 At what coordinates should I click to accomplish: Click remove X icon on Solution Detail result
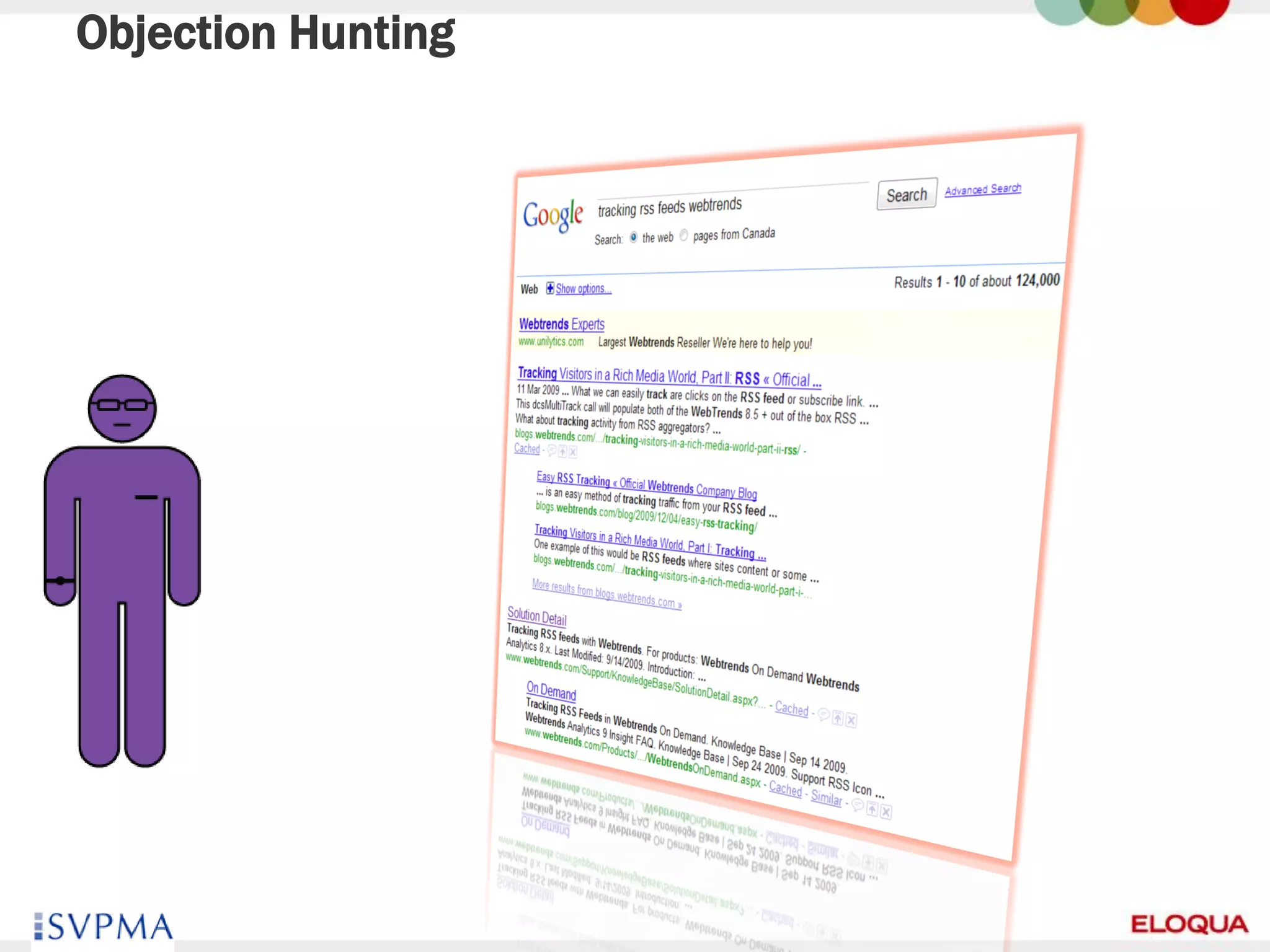pyautogui.click(x=851, y=720)
